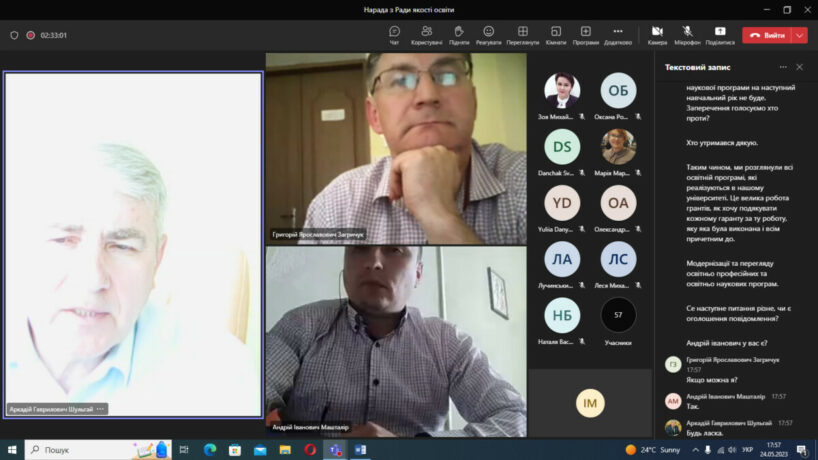This screenshot has height=460, width=818.
Task: Close the Текстовий запис transcript panel
Action: pyautogui.click(x=799, y=67)
